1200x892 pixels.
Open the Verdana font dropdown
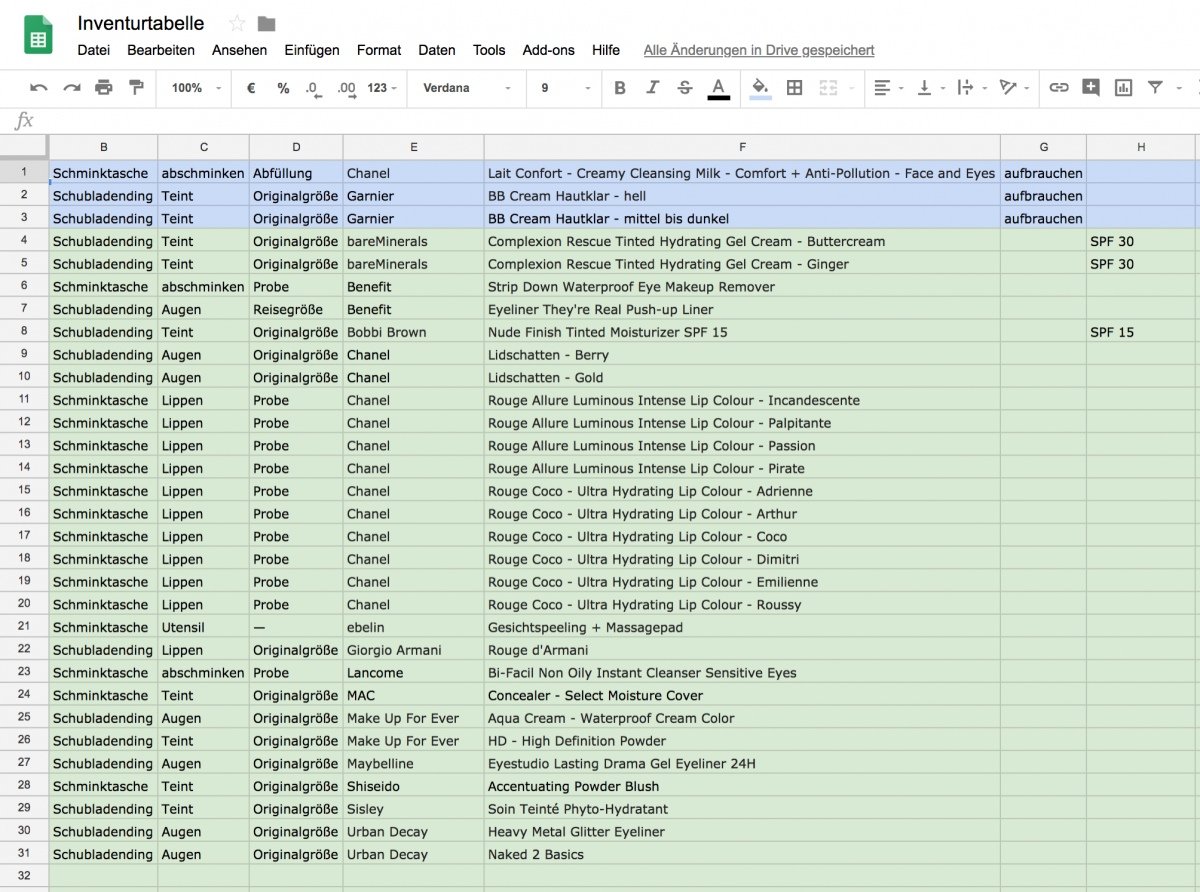coord(467,88)
